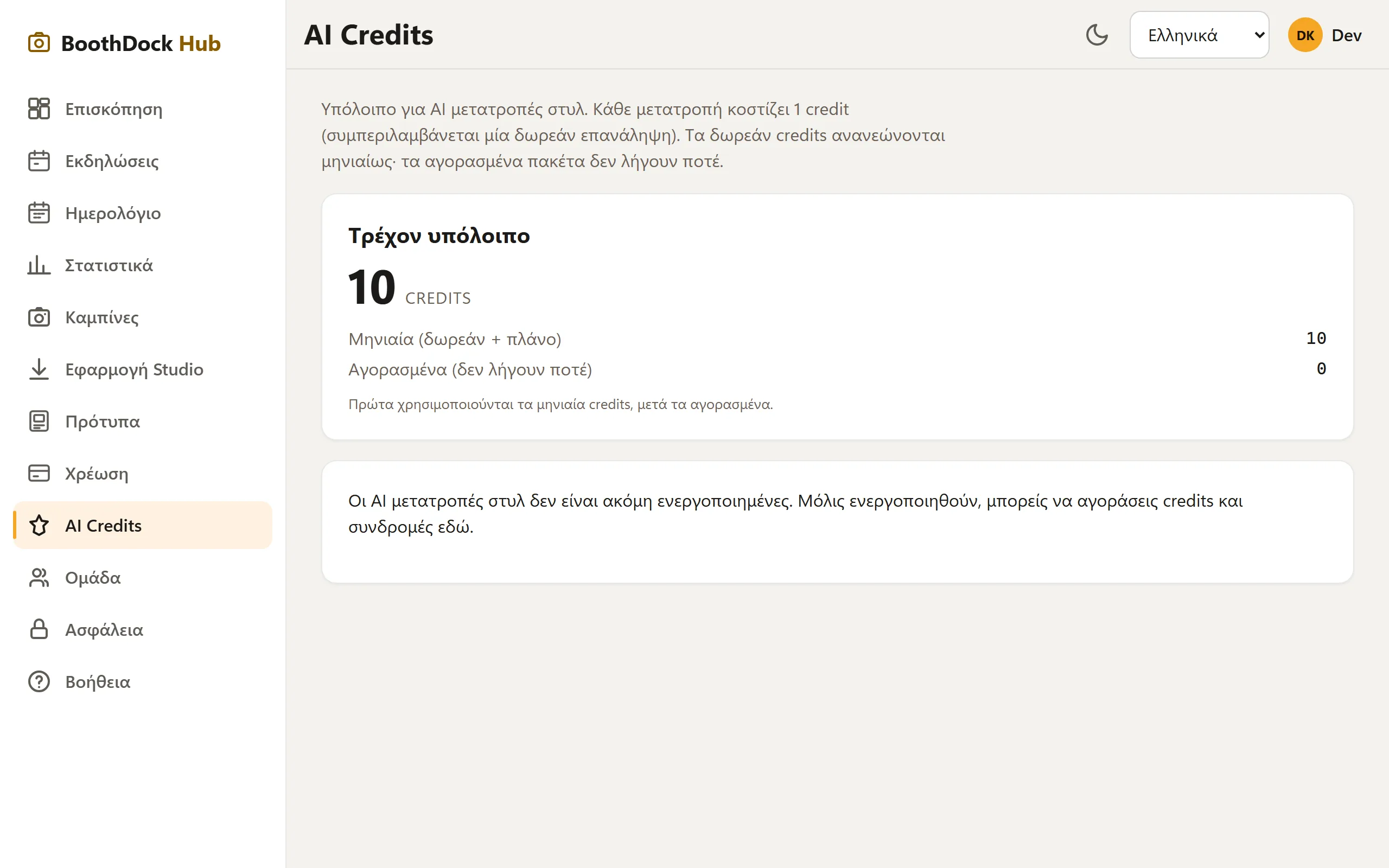Click the Ασφάλεια padlock icon

tap(39, 629)
